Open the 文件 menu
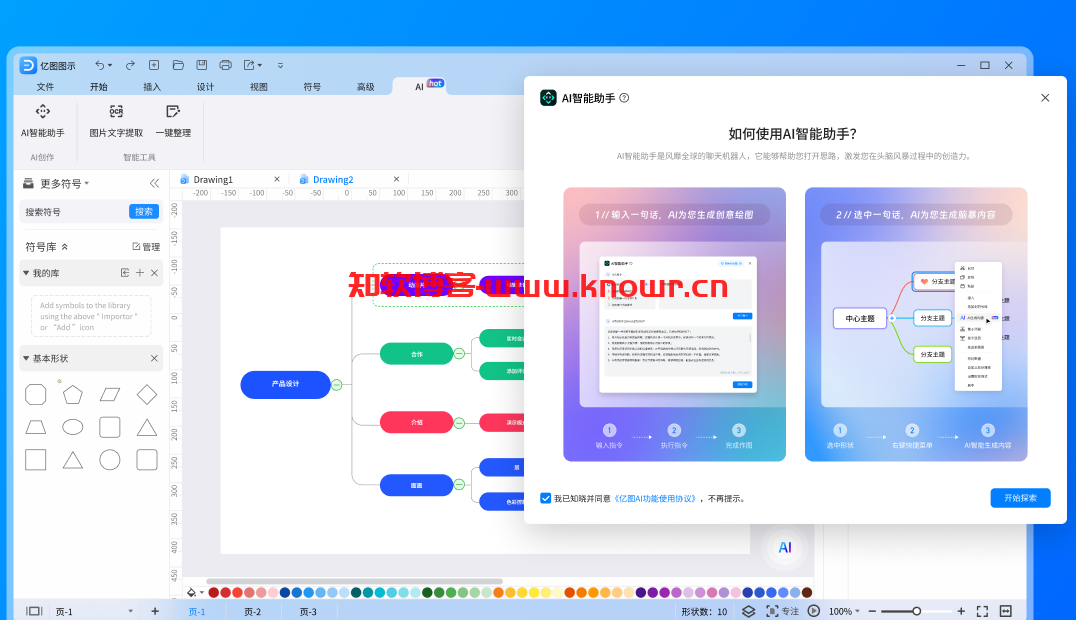The image size is (1076, 620). (45, 87)
